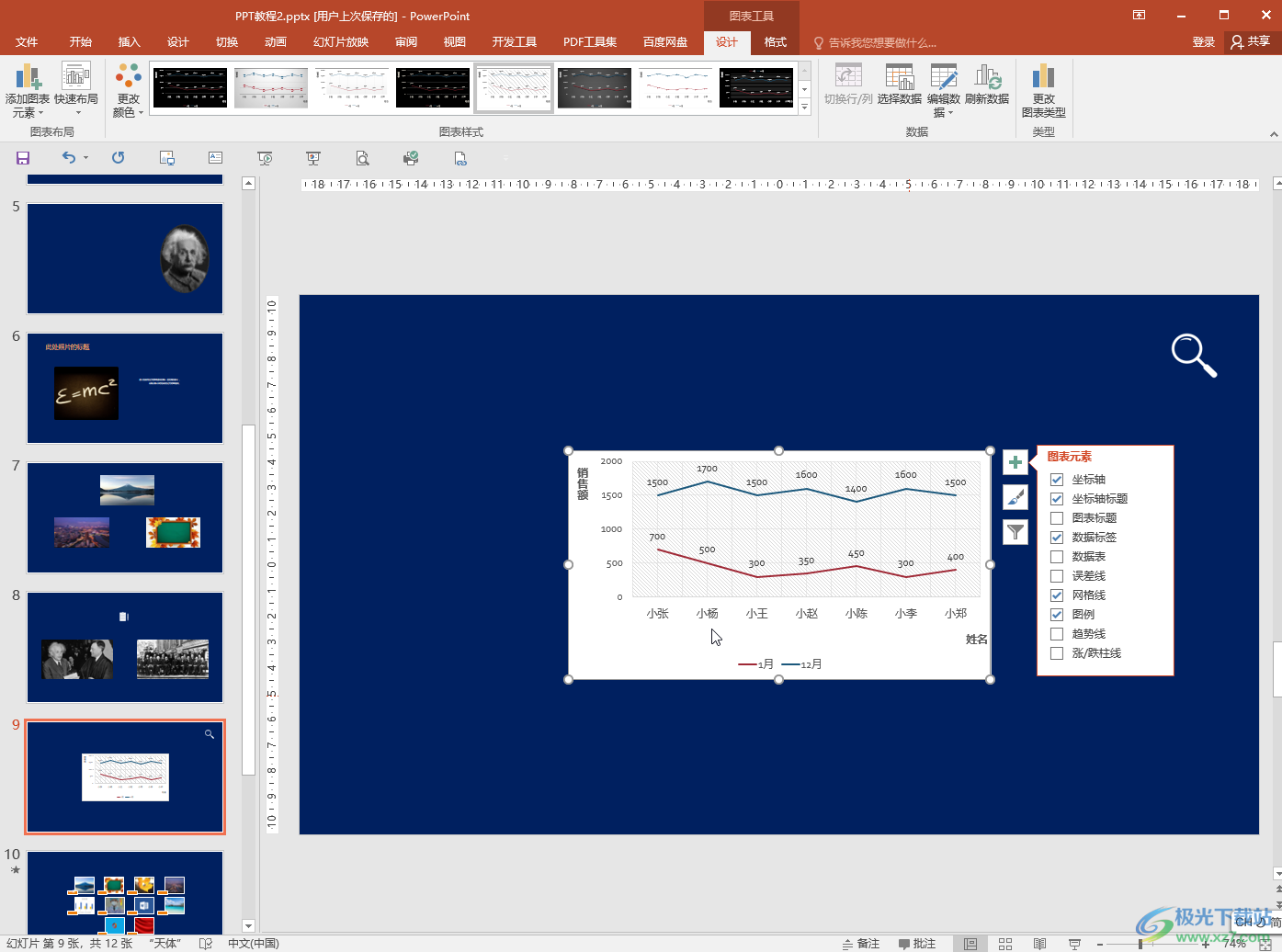This screenshot has width=1282, height=952.
Task: Uncheck the 坐标轴标题 checkbox
Action: click(x=1057, y=499)
